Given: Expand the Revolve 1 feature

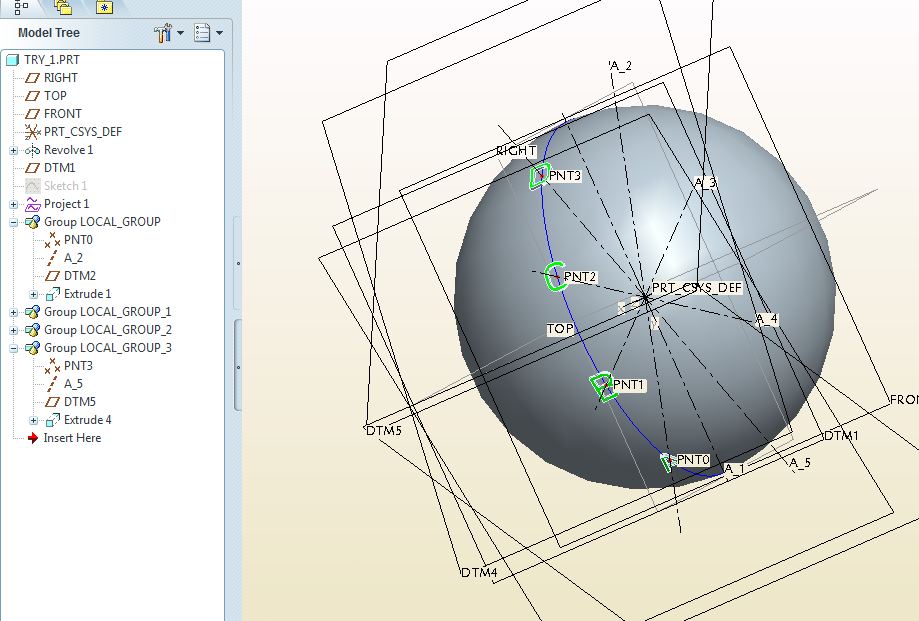Looking at the screenshot, I should tap(13, 151).
